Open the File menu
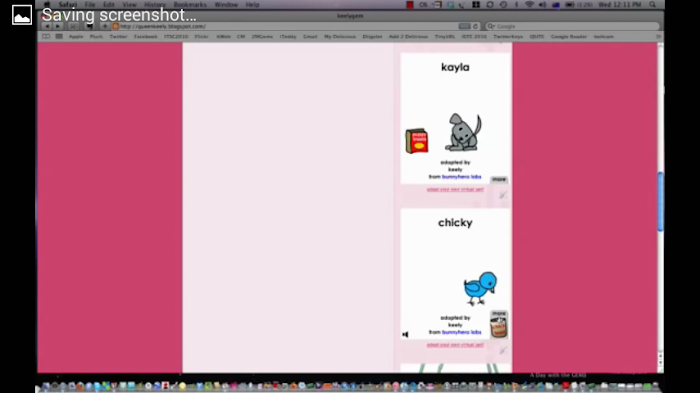The image size is (700, 393). point(90,4)
